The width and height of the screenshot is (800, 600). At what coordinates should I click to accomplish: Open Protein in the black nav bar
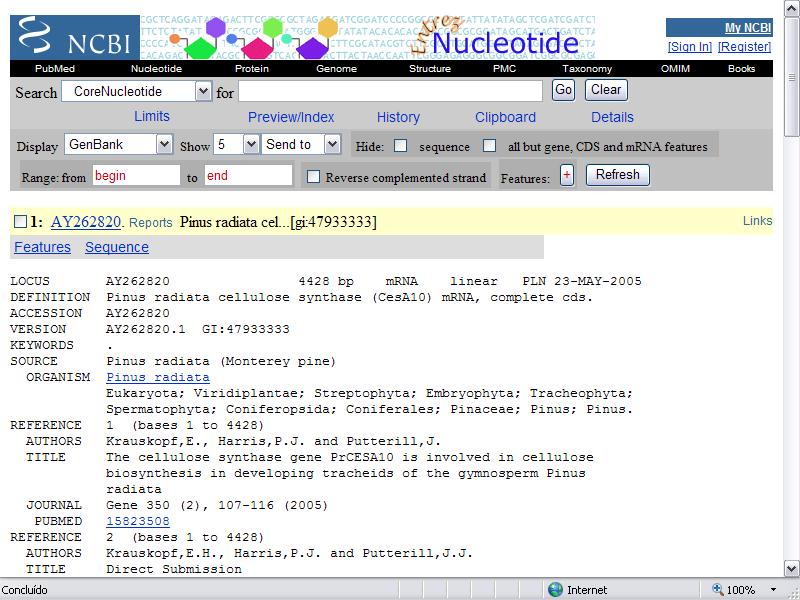click(252, 68)
